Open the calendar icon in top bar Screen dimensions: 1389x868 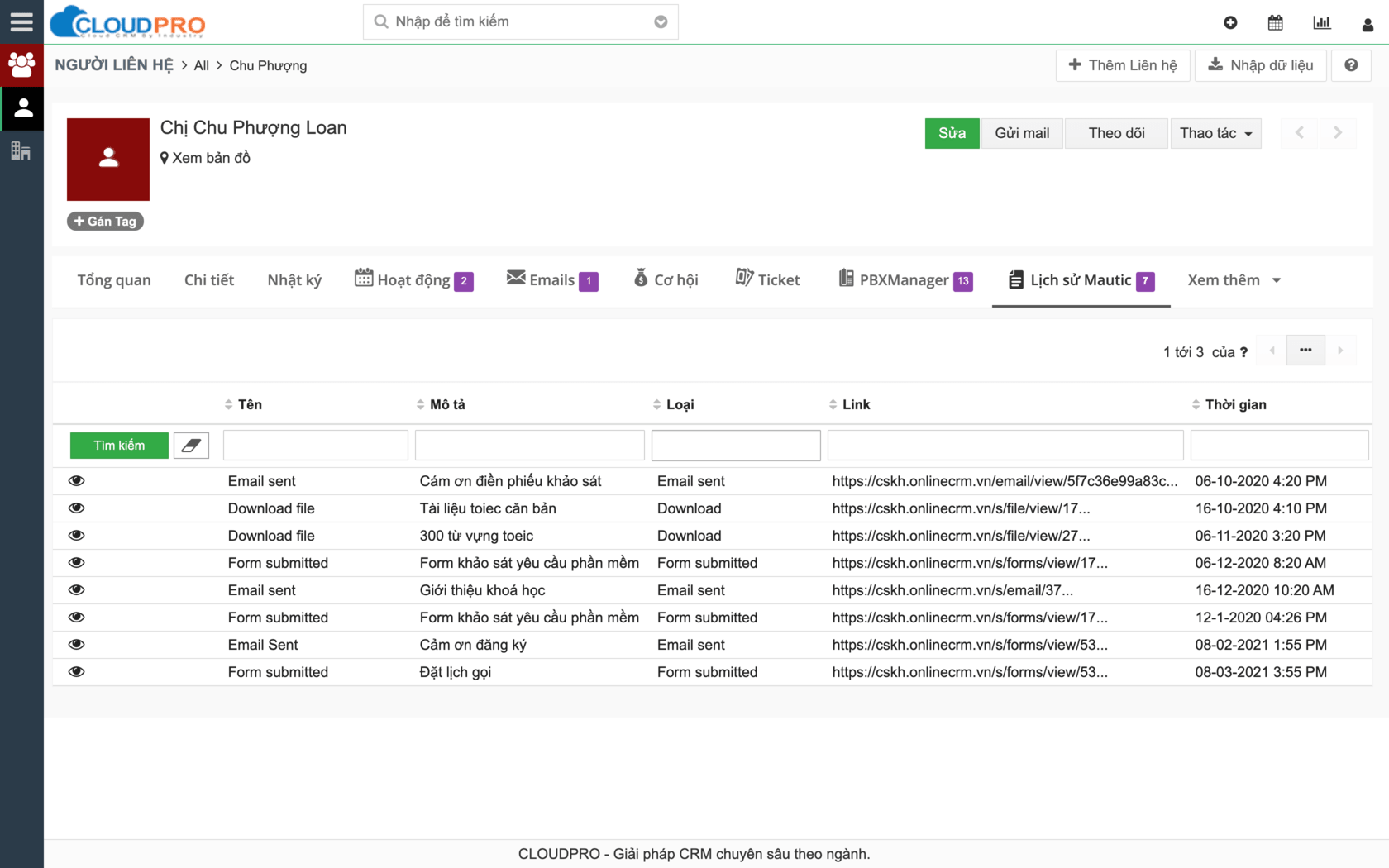pos(1275,23)
